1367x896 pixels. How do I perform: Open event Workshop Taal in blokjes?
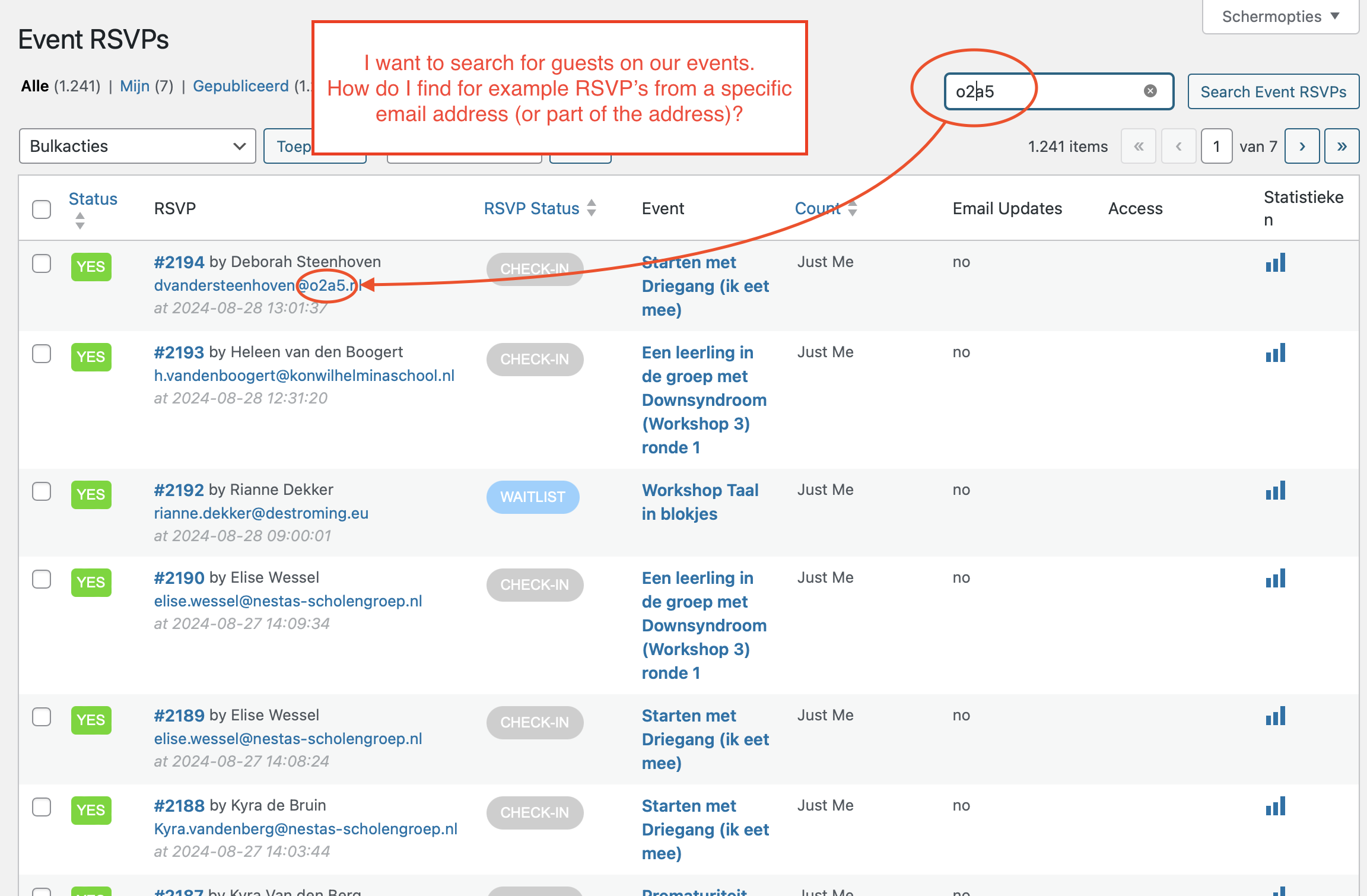(x=700, y=502)
